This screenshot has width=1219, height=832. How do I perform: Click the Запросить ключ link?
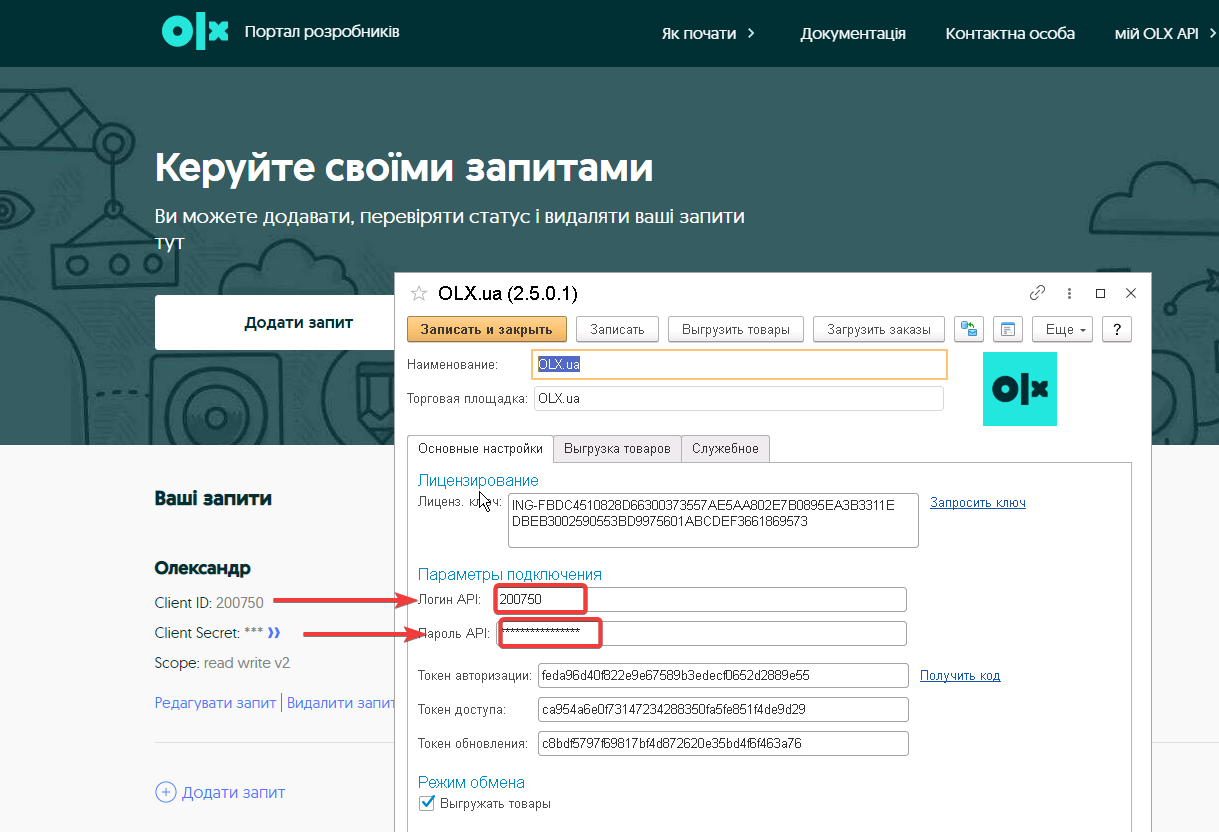click(977, 503)
